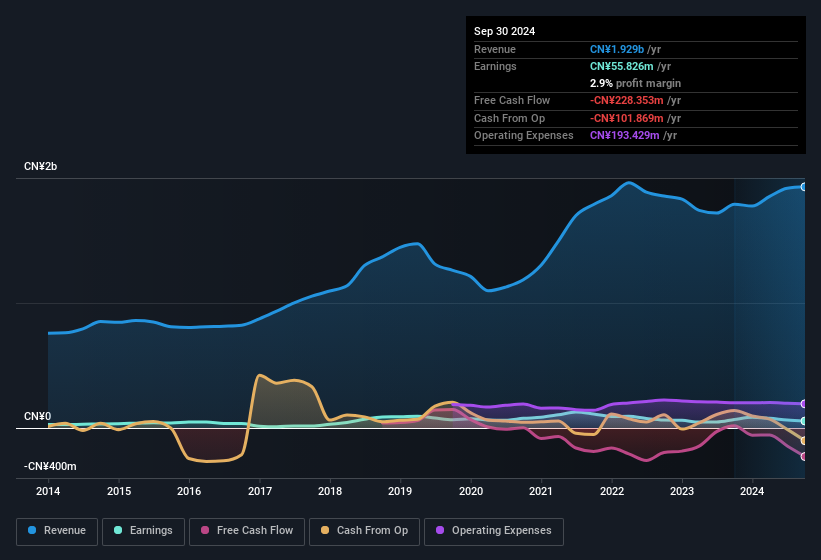Toggle the Earnings series in legend
Image resolution: width=821 pixels, height=560 pixels.
[143, 531]
